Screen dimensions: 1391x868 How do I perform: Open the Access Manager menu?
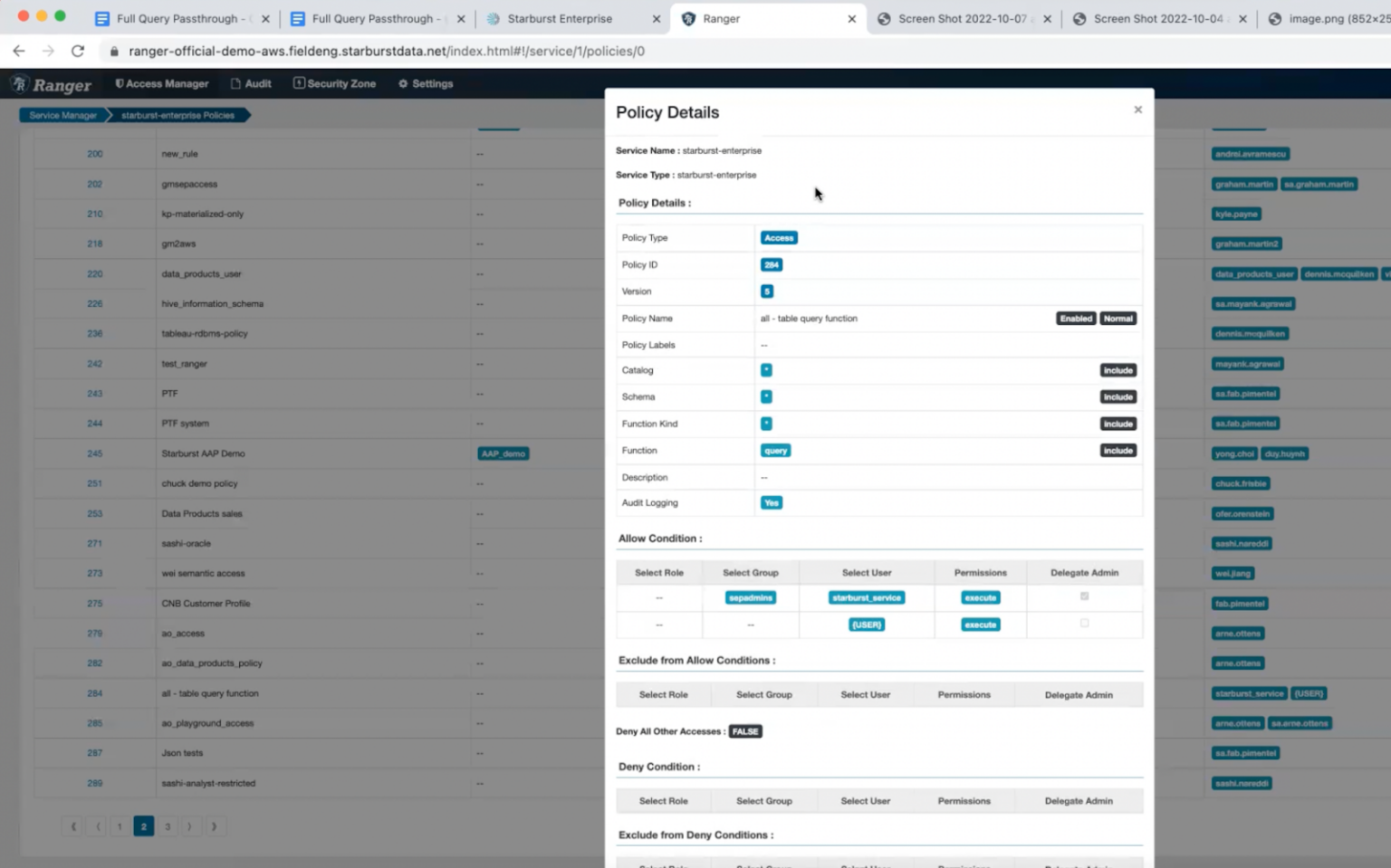point(162,84)
